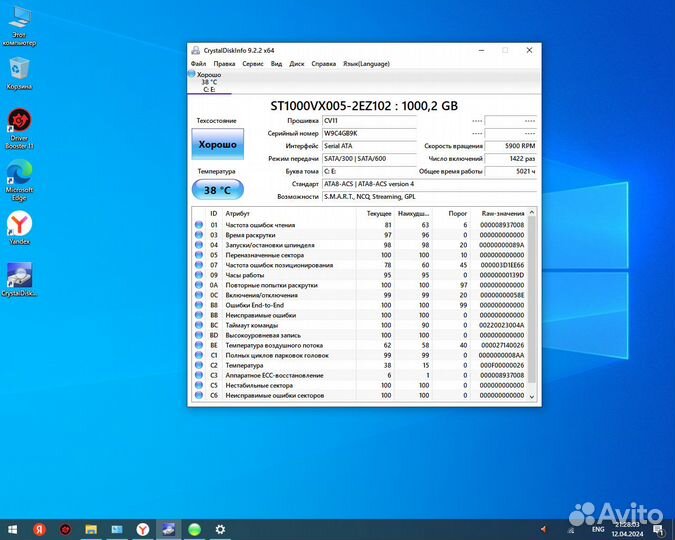Click status icon for attribute BE
The width and height of the screenshot is (675, 540).
[199, 345]
